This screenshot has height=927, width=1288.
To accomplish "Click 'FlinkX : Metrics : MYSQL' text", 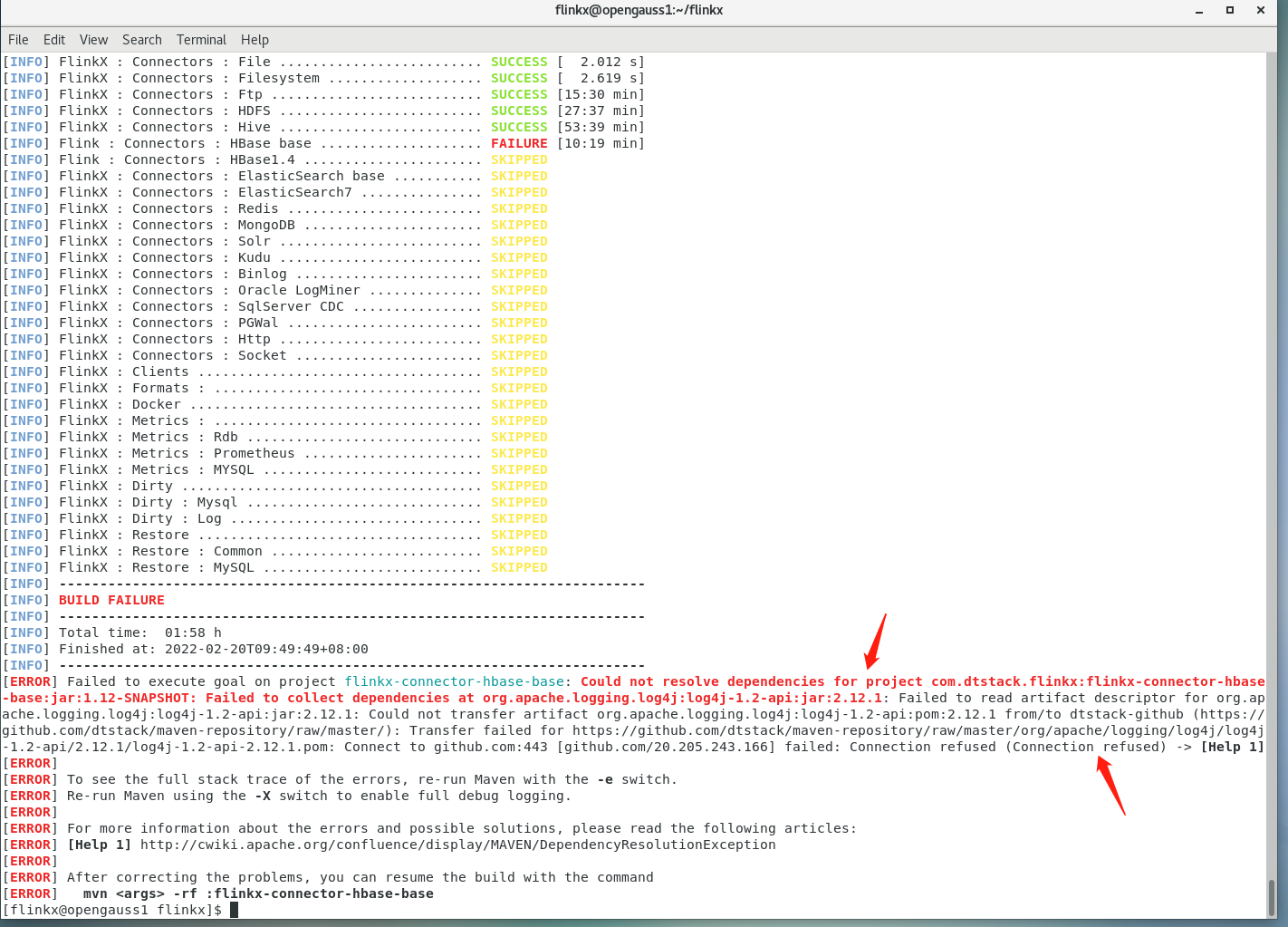I will tap(157, 469).
